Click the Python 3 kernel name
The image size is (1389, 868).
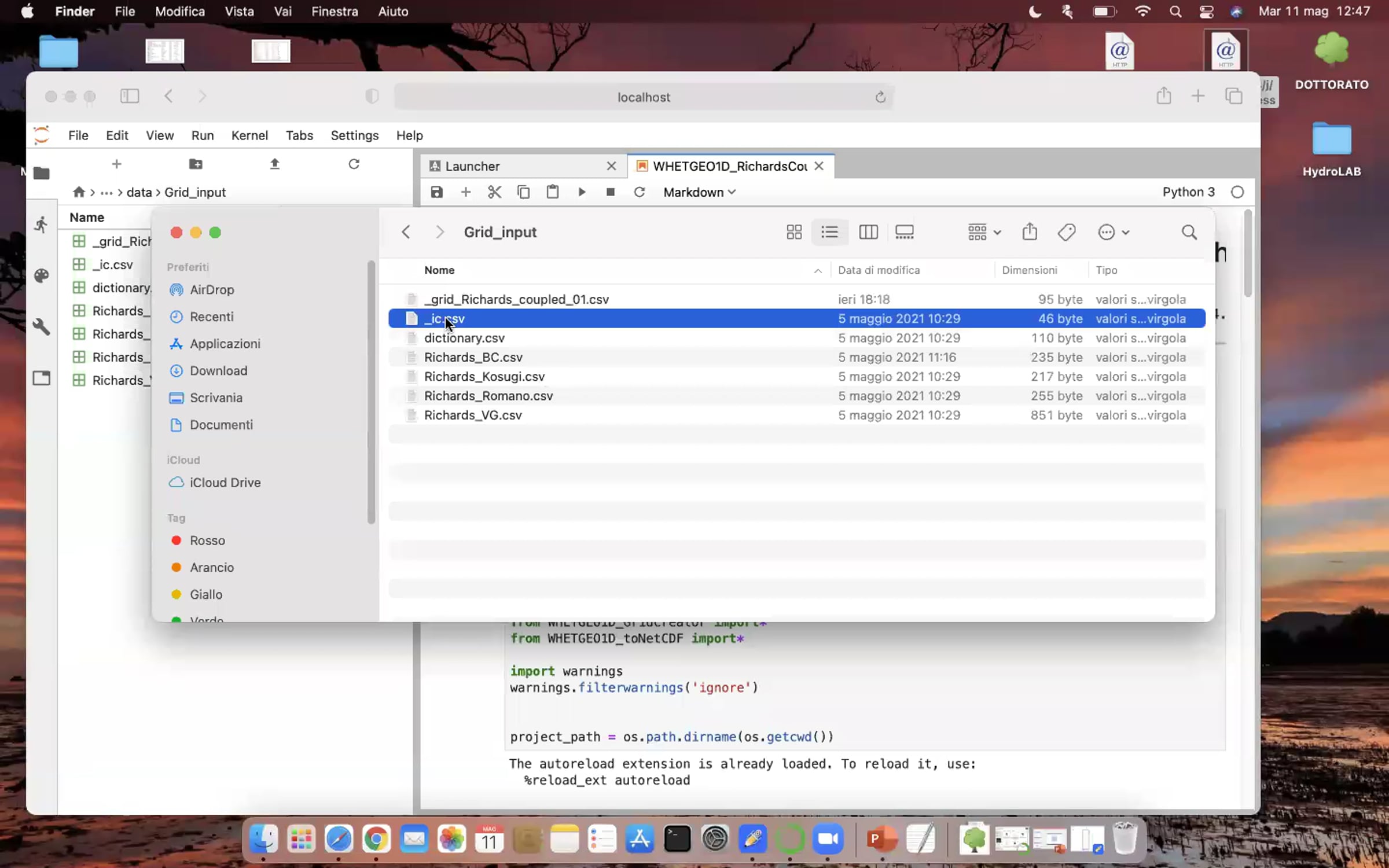pyautogui.click(x=1188, y=192)
